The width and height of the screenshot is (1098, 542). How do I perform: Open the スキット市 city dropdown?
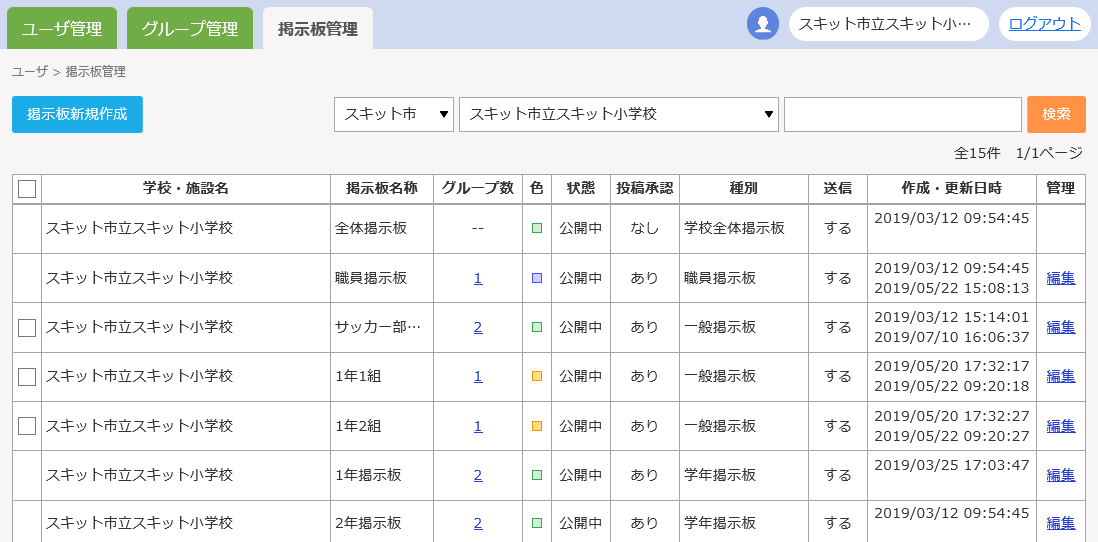tap(394, 114)
